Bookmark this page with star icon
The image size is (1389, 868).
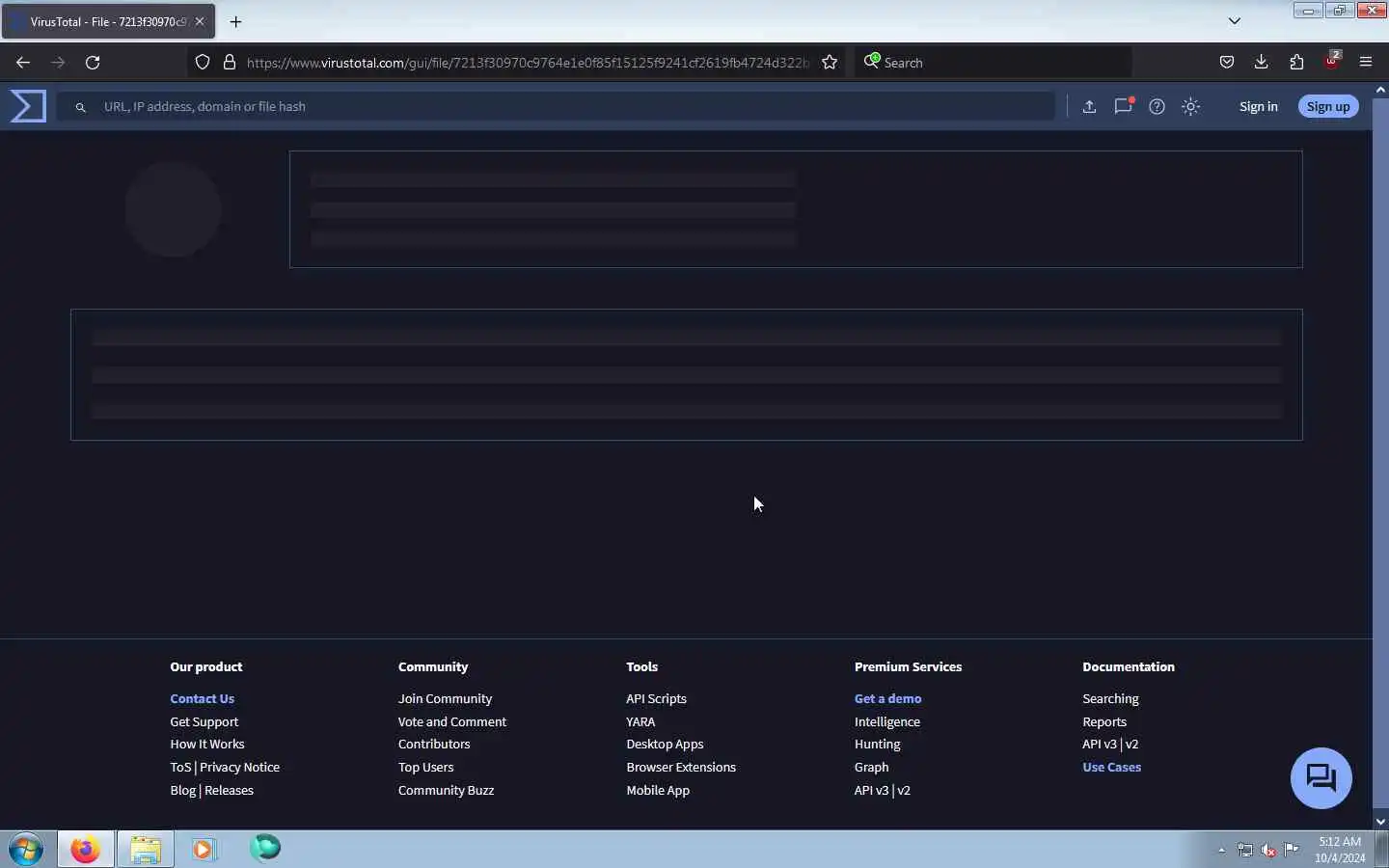[x=830, y=63]
